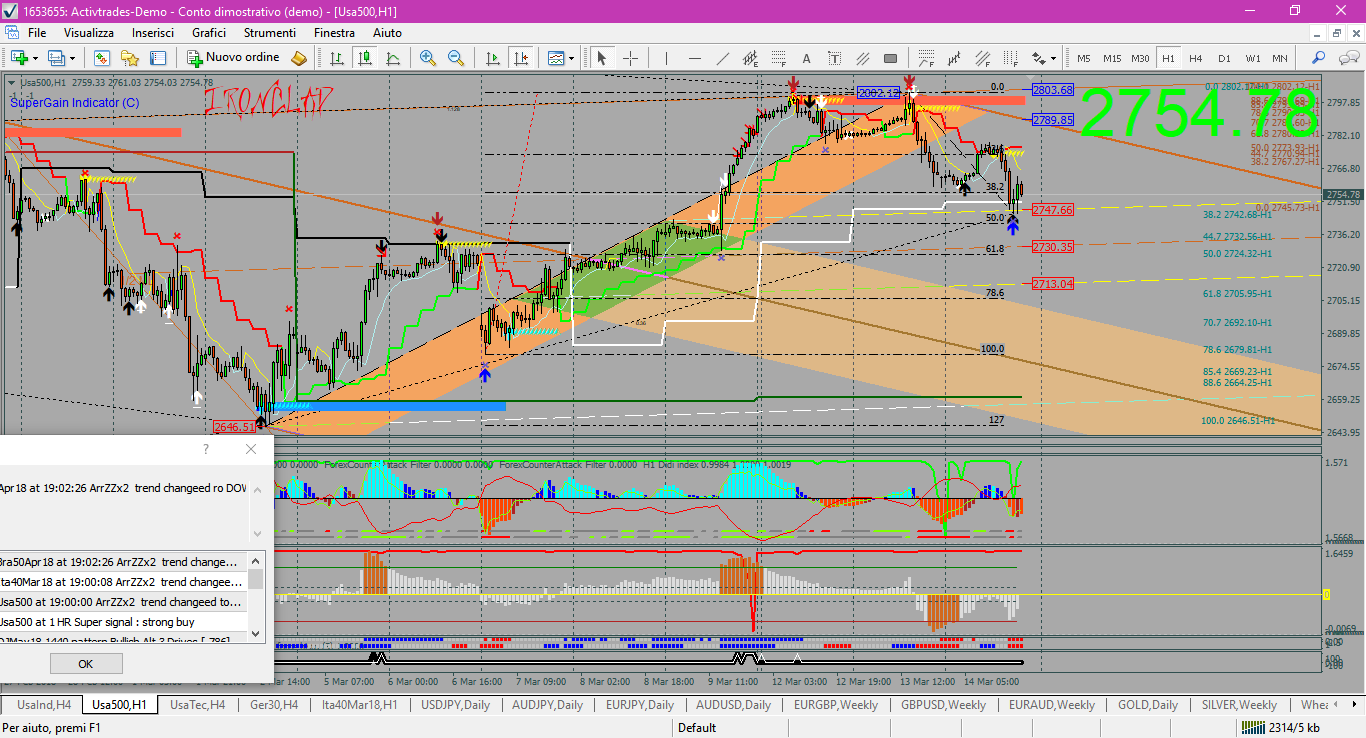Switch to the USDJPY,Daily chart tab

tap(456, 705)
